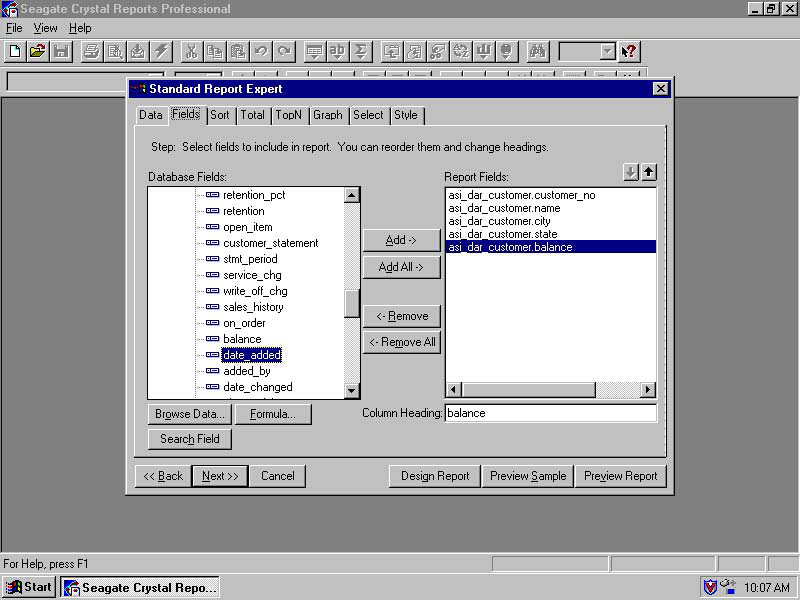
Task: Switch to the Select tab
Action: pos(368,115)
